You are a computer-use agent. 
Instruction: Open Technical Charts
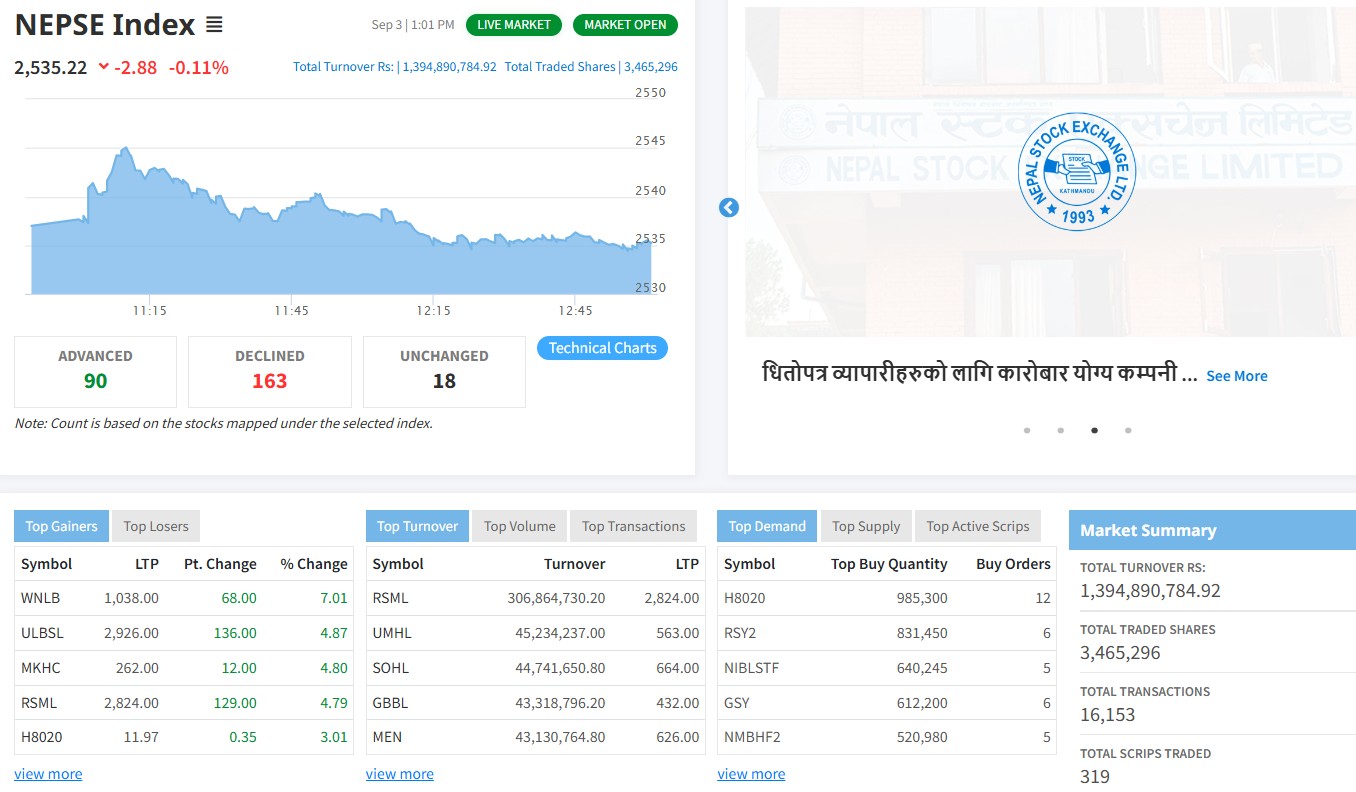[602, 348]
